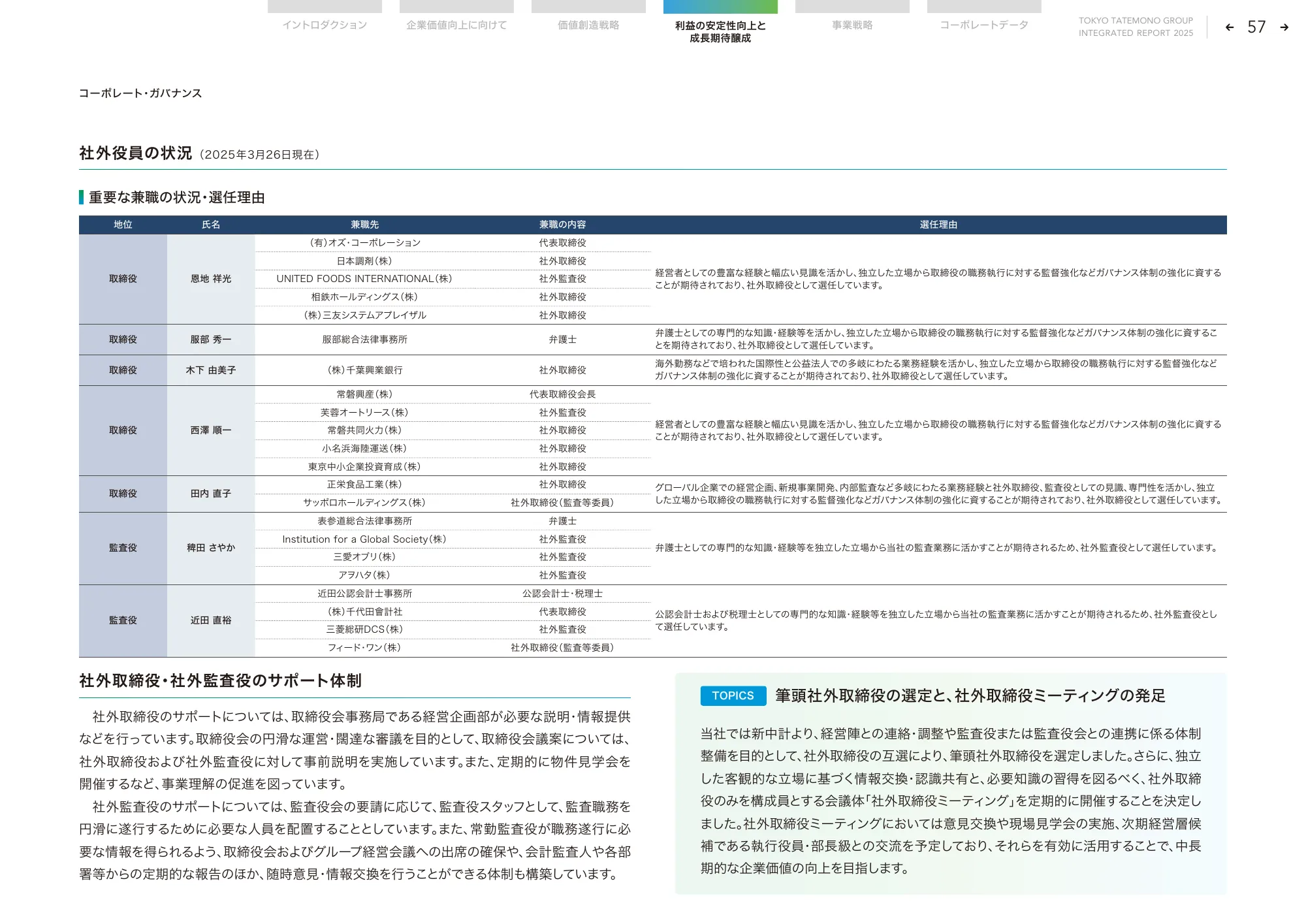
Task: Click the Tokyo Tatemono Group Integrated Report title
Action: click(x=1135, y=27)
